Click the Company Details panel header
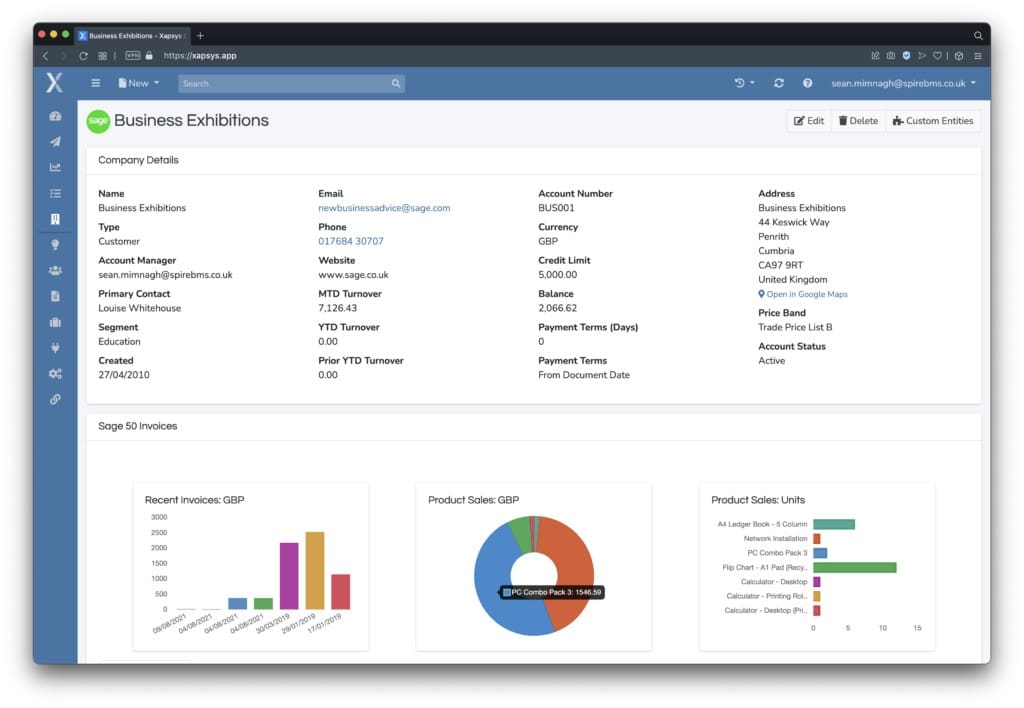Screen dimensions: 1024x708 [534, 160]
